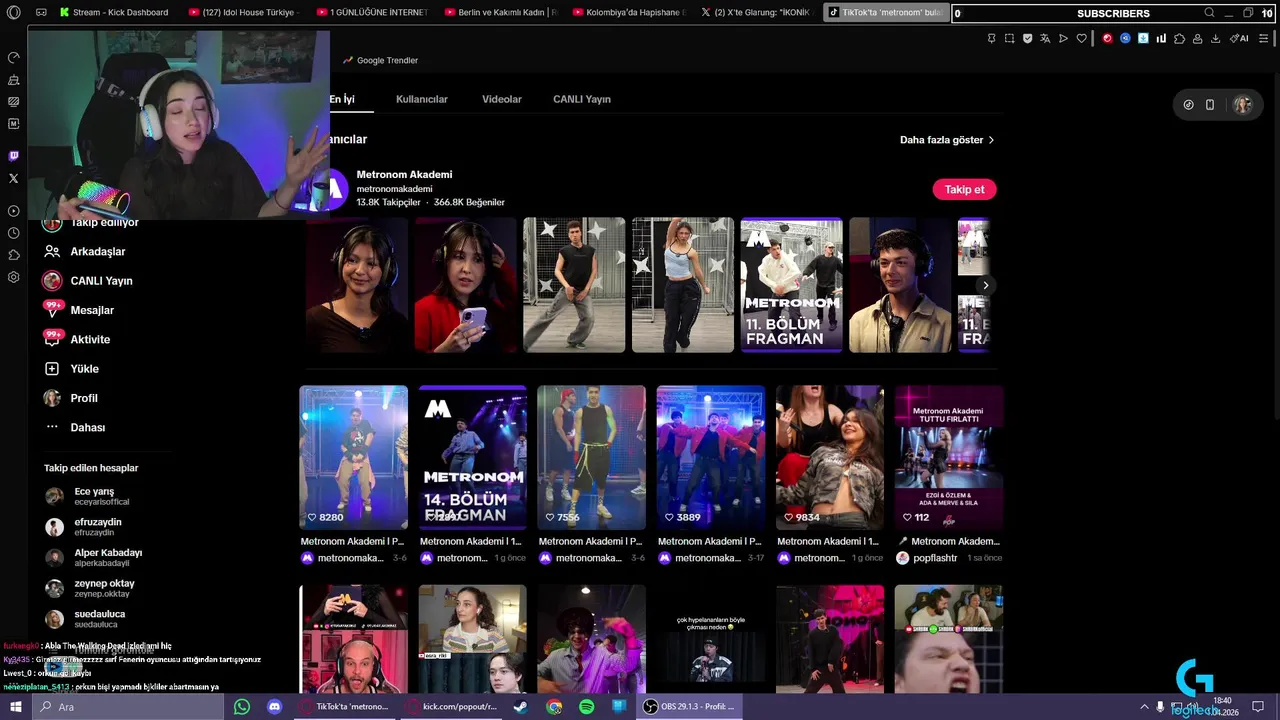Switch to the Kullanıcılar tab

click(x=421, y=99)
